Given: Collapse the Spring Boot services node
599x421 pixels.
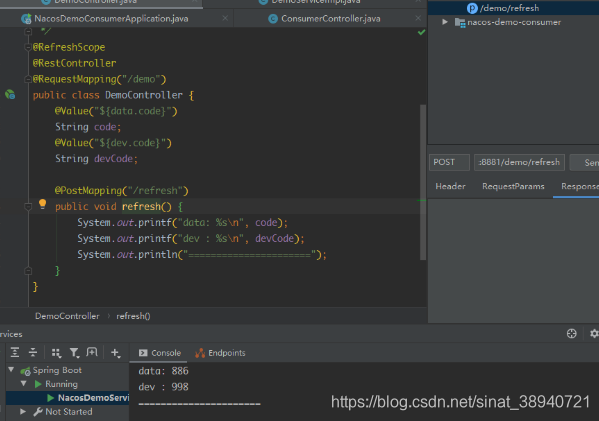Looking at the screenshot, I should point(11,370).
